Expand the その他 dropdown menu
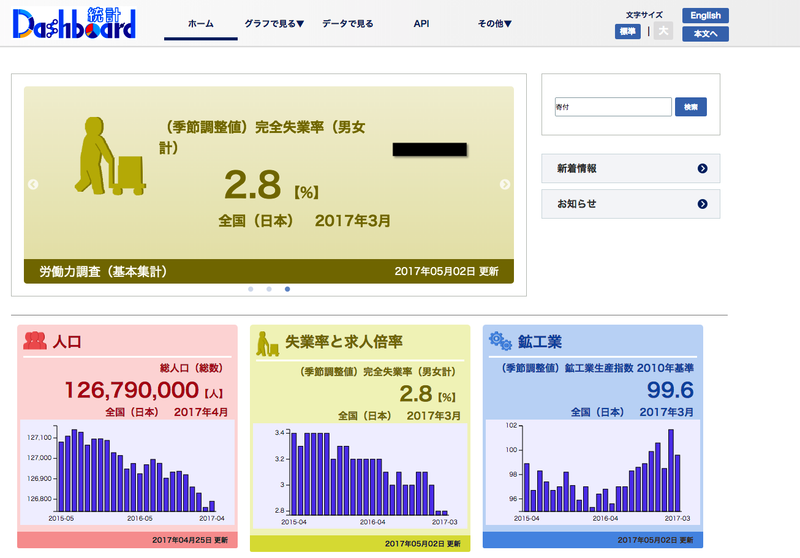The height and width of the screenshot is (558, 800). [x=494, y=23]
